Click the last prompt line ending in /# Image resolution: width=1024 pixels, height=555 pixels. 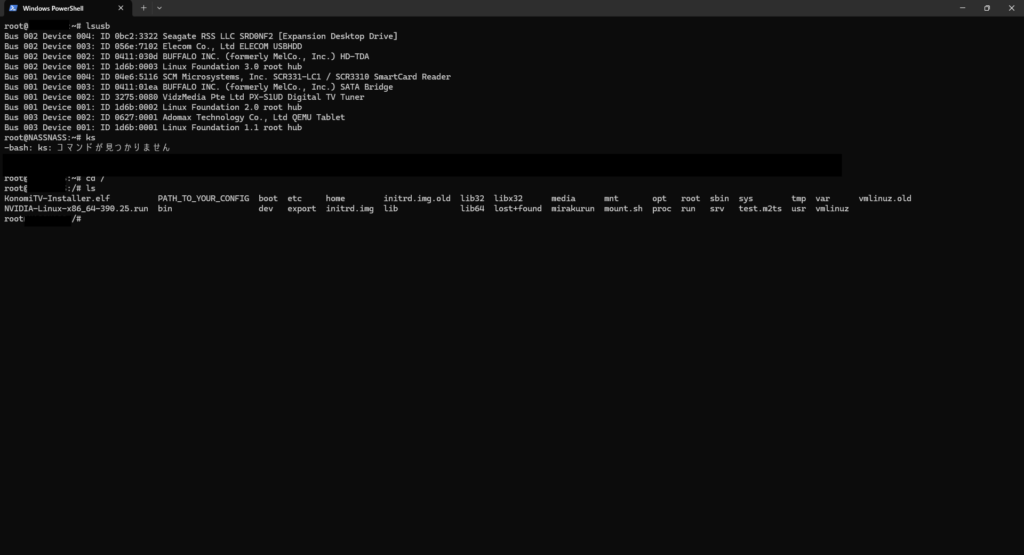(42, 219)
